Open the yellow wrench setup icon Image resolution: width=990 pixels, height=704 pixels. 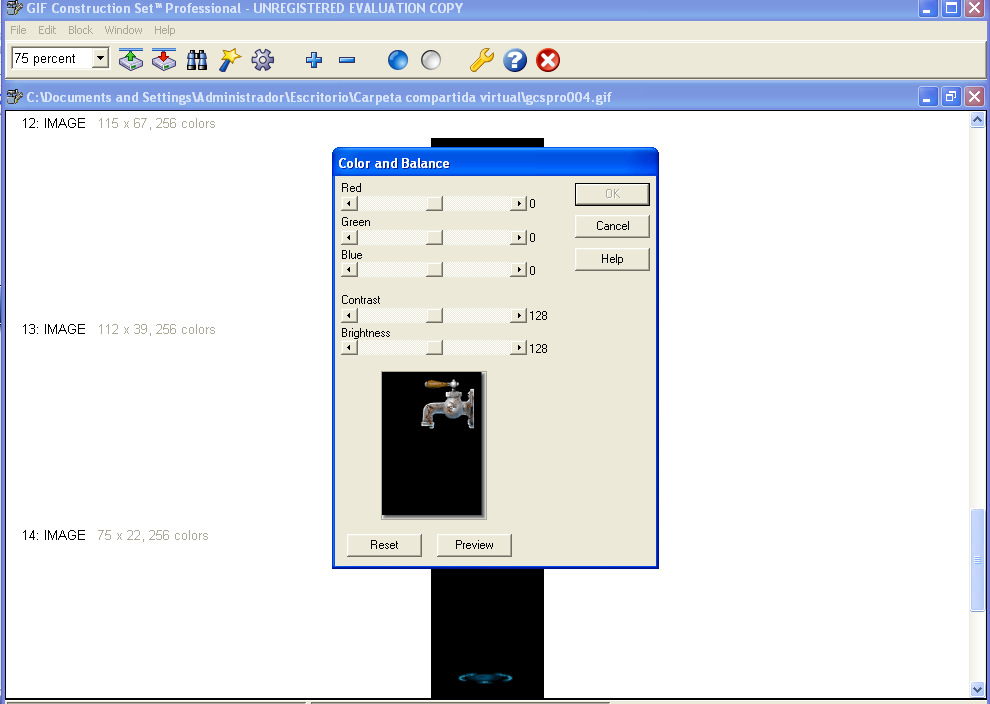[482, 60]
